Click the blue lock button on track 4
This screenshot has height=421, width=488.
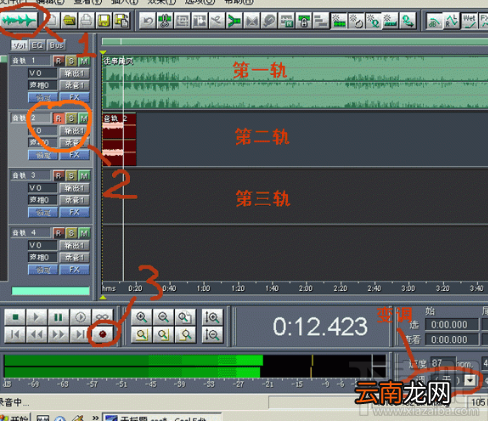43,269
